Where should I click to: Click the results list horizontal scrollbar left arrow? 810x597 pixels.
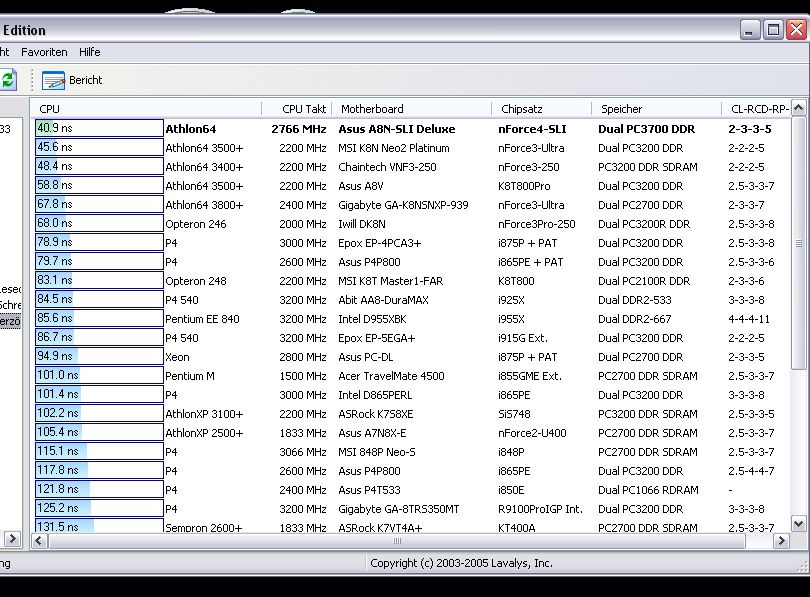39,541
